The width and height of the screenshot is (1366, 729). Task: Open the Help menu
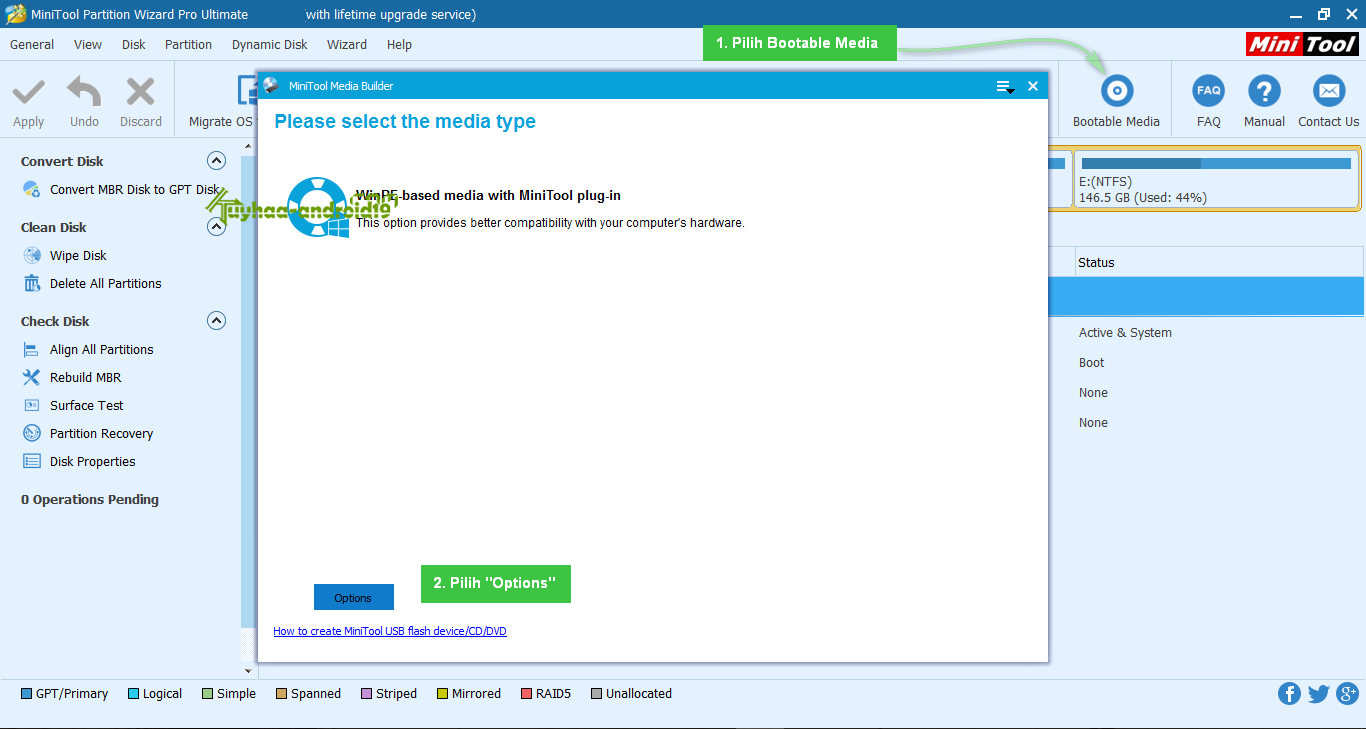399,44
